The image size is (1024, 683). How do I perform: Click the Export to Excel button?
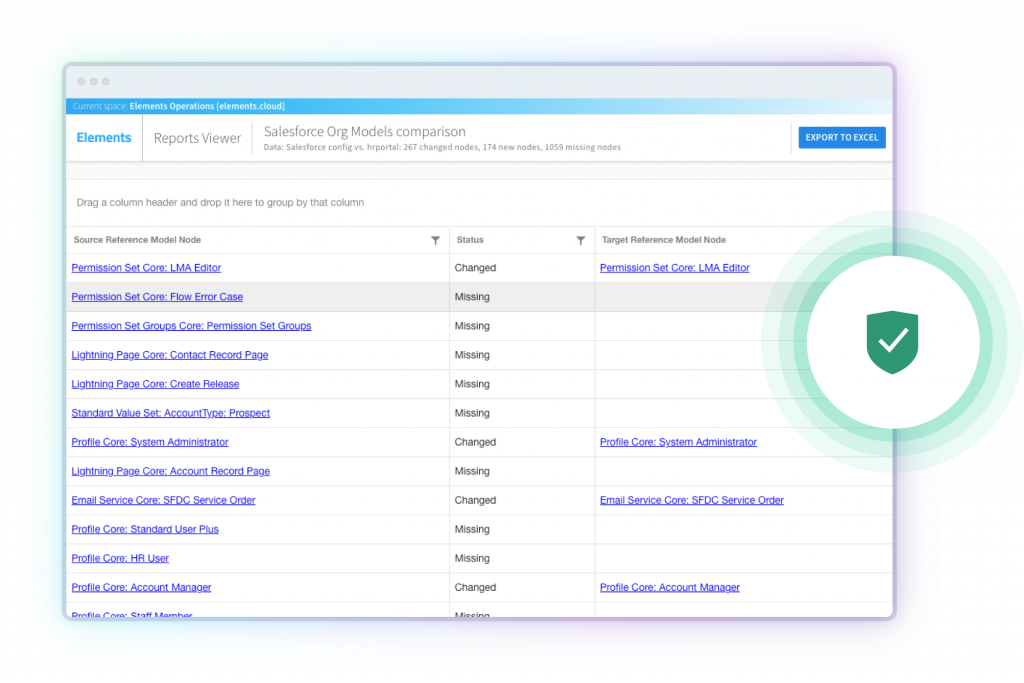[x=841, y=138]
